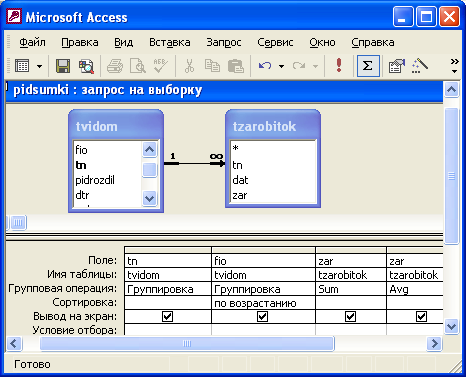
Task: Expand the toolbar options chevron
Action: click(454, 66)
